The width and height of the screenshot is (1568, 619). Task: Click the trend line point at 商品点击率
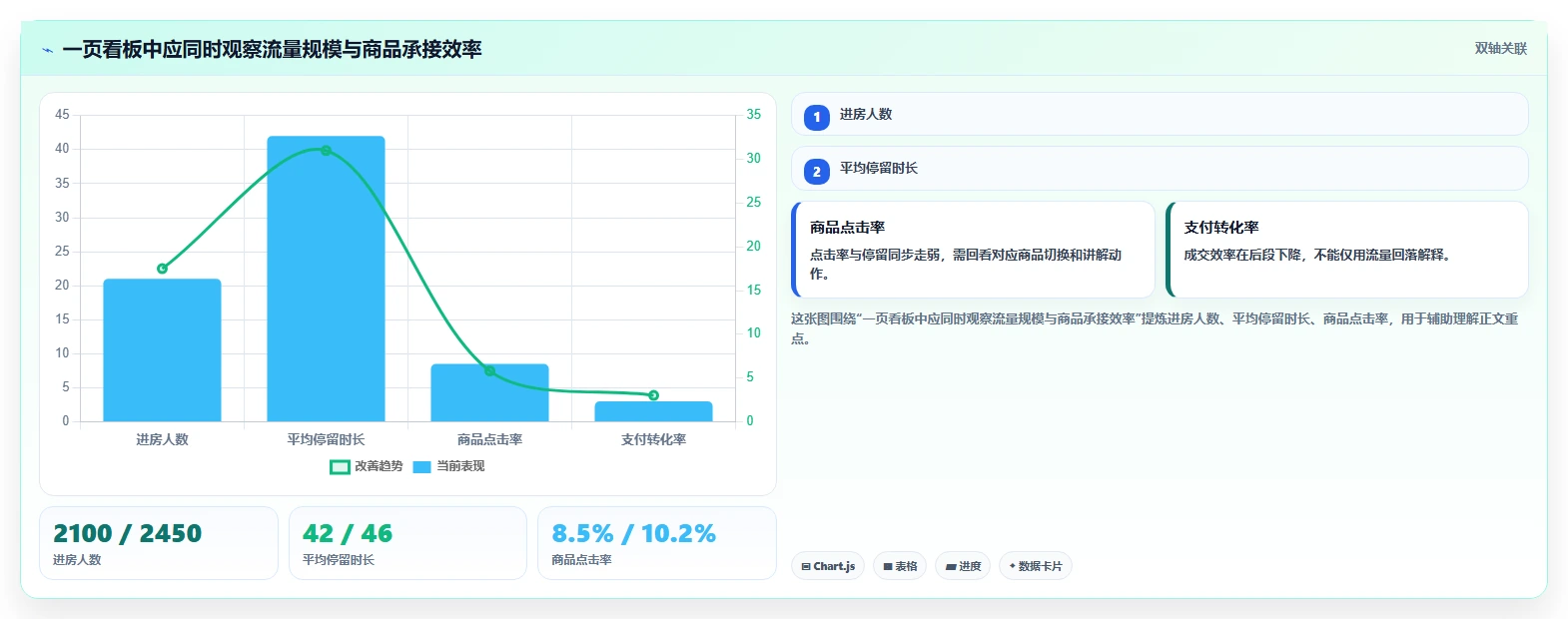coord(489,371)
